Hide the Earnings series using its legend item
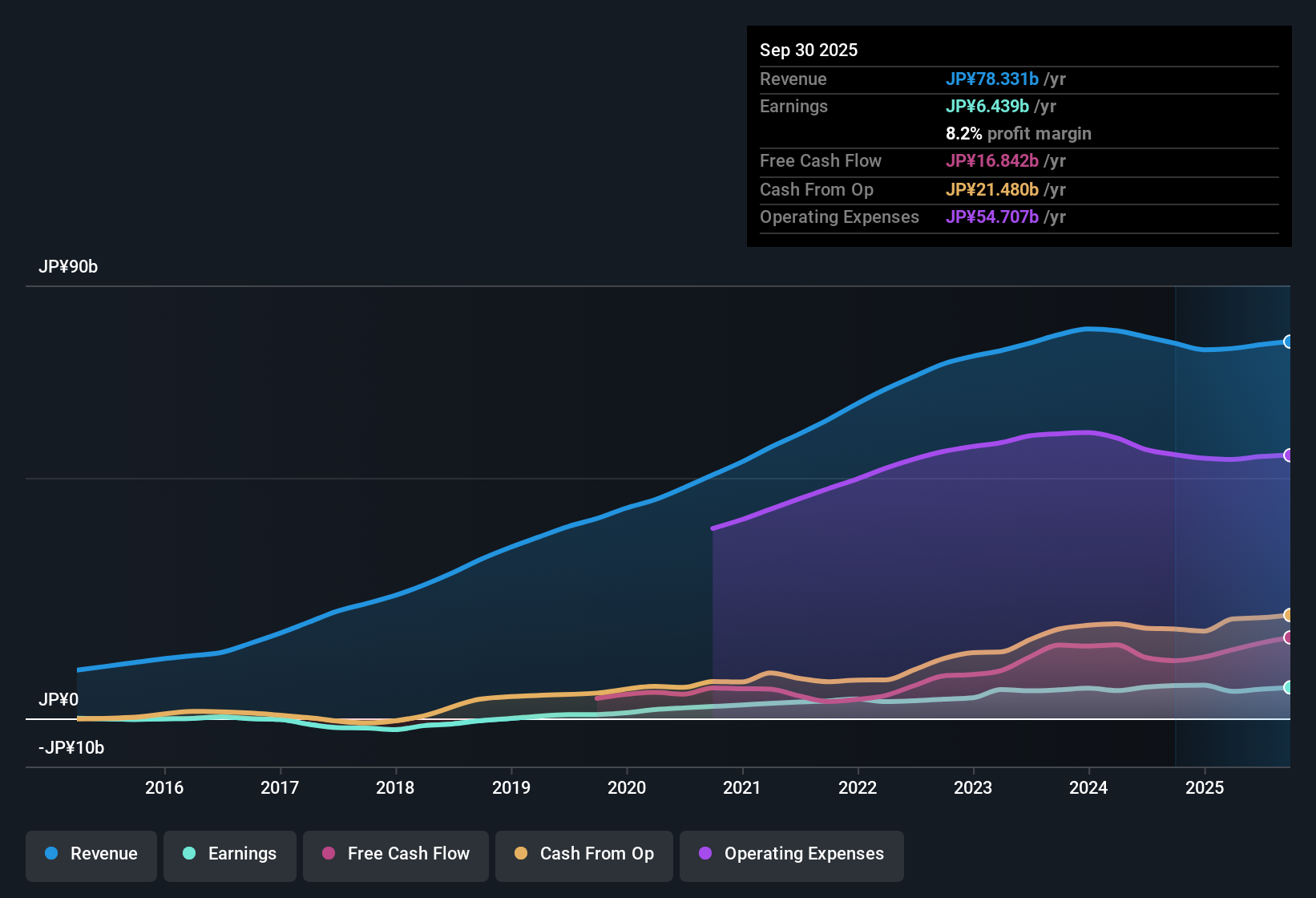This screenshot has width=1316, height=898. 229,854
